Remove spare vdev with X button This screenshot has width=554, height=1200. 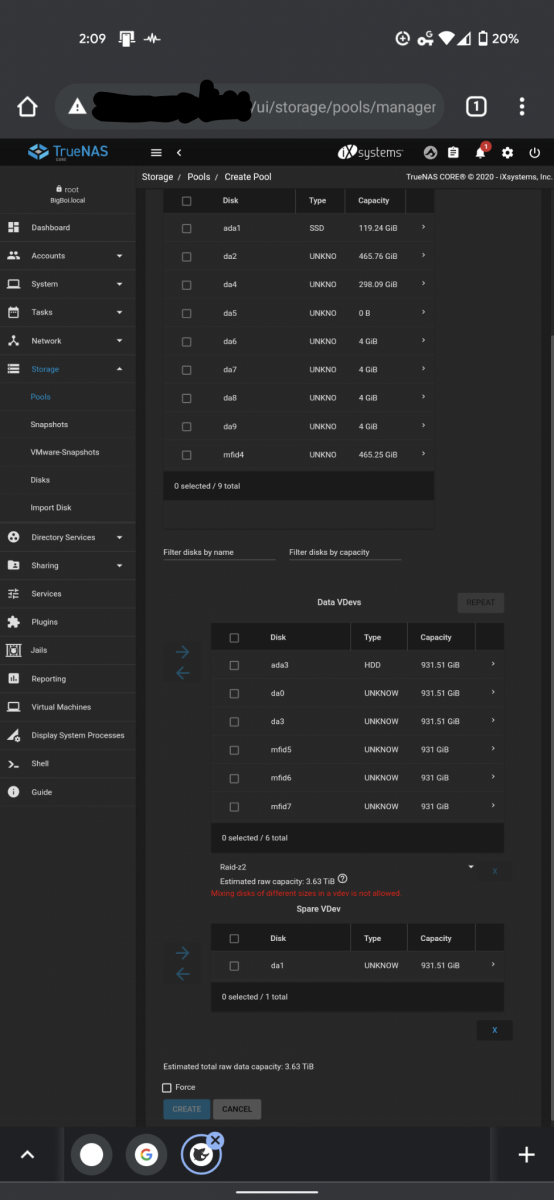click(494, 1029)
